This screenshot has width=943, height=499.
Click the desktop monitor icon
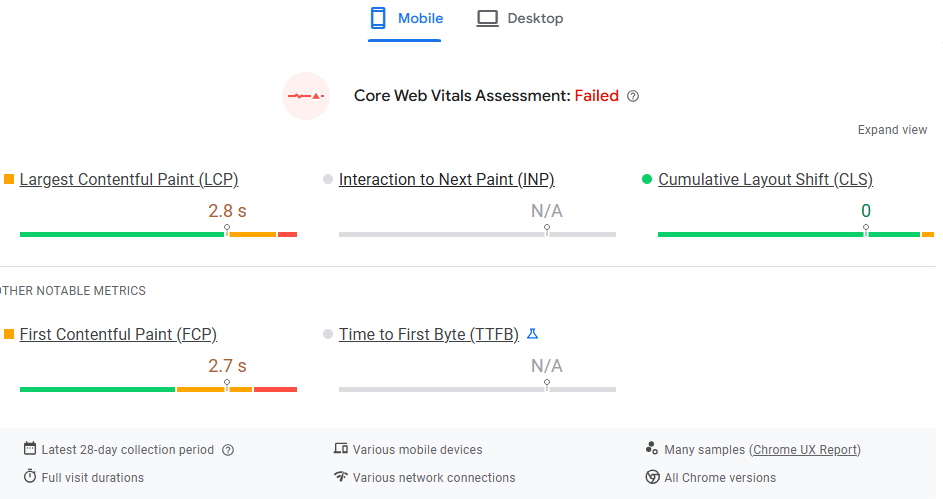pos(487,18)
